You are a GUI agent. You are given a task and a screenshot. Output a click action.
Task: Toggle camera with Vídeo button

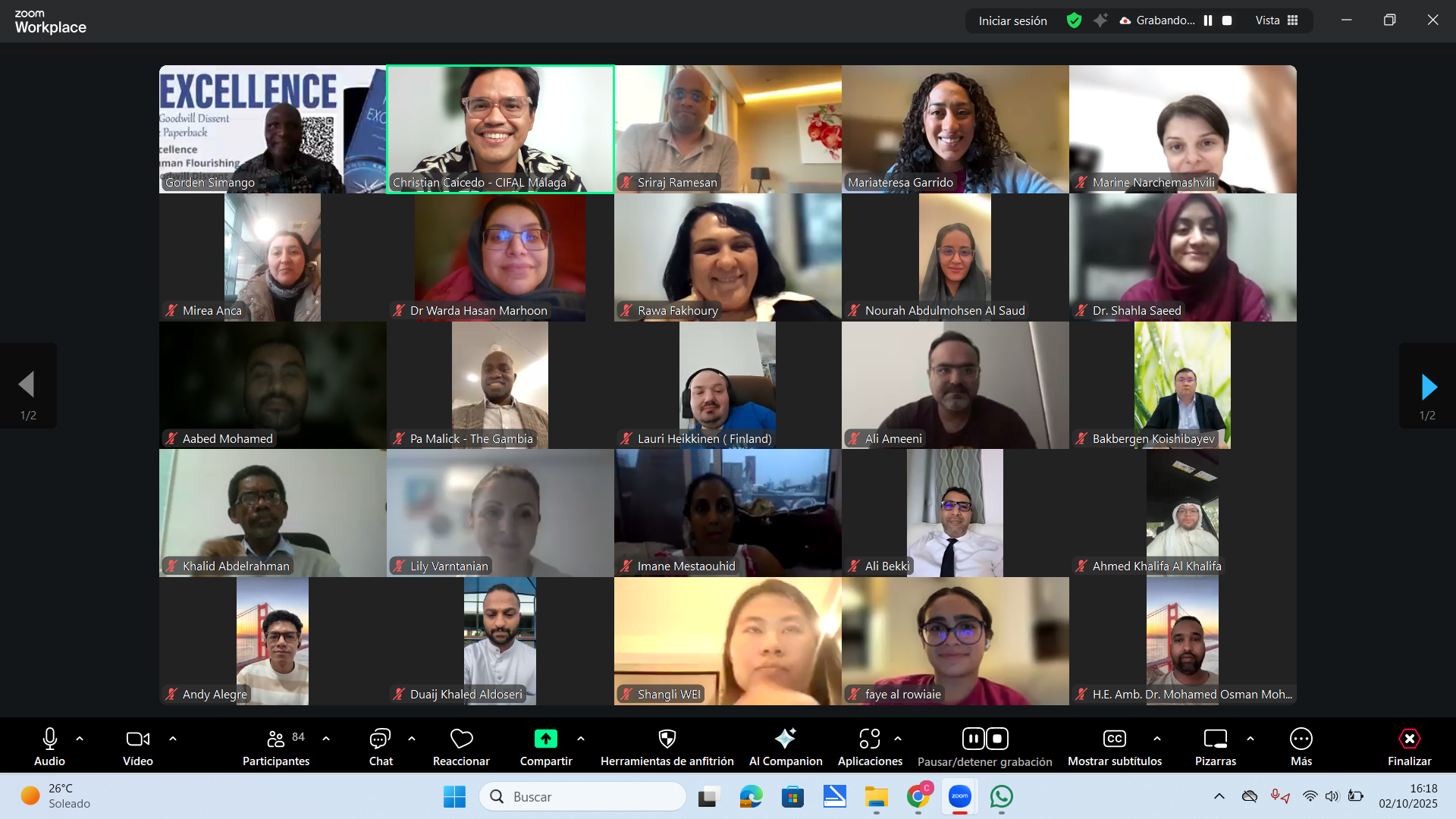[x=137, y=739]
